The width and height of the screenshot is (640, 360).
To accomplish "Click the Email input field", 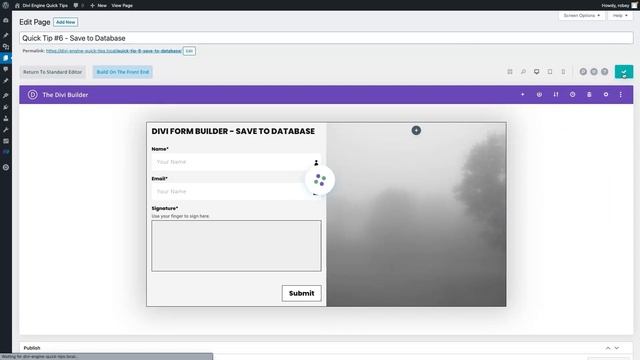I will (x=236, y=191).
